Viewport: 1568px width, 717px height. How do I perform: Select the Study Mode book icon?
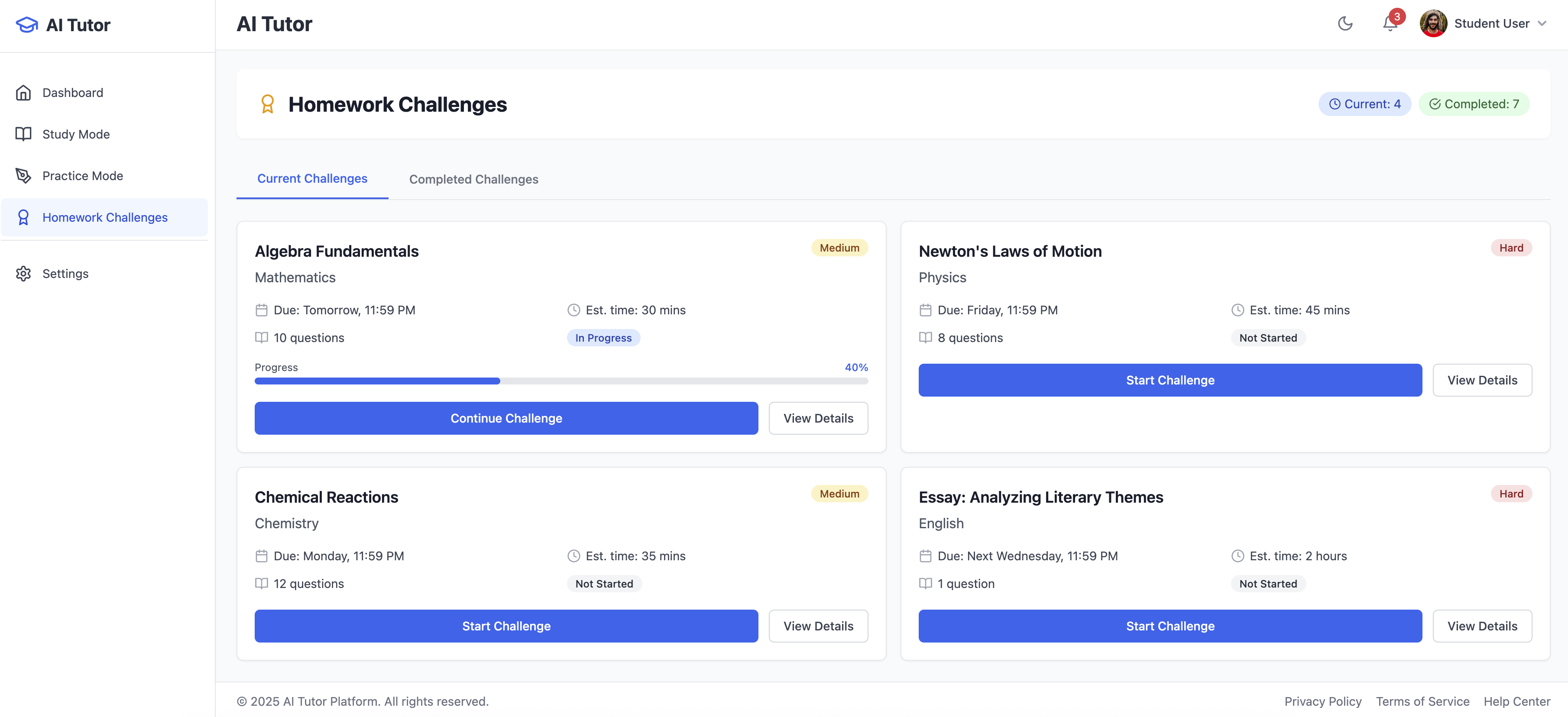click(23, 134)
